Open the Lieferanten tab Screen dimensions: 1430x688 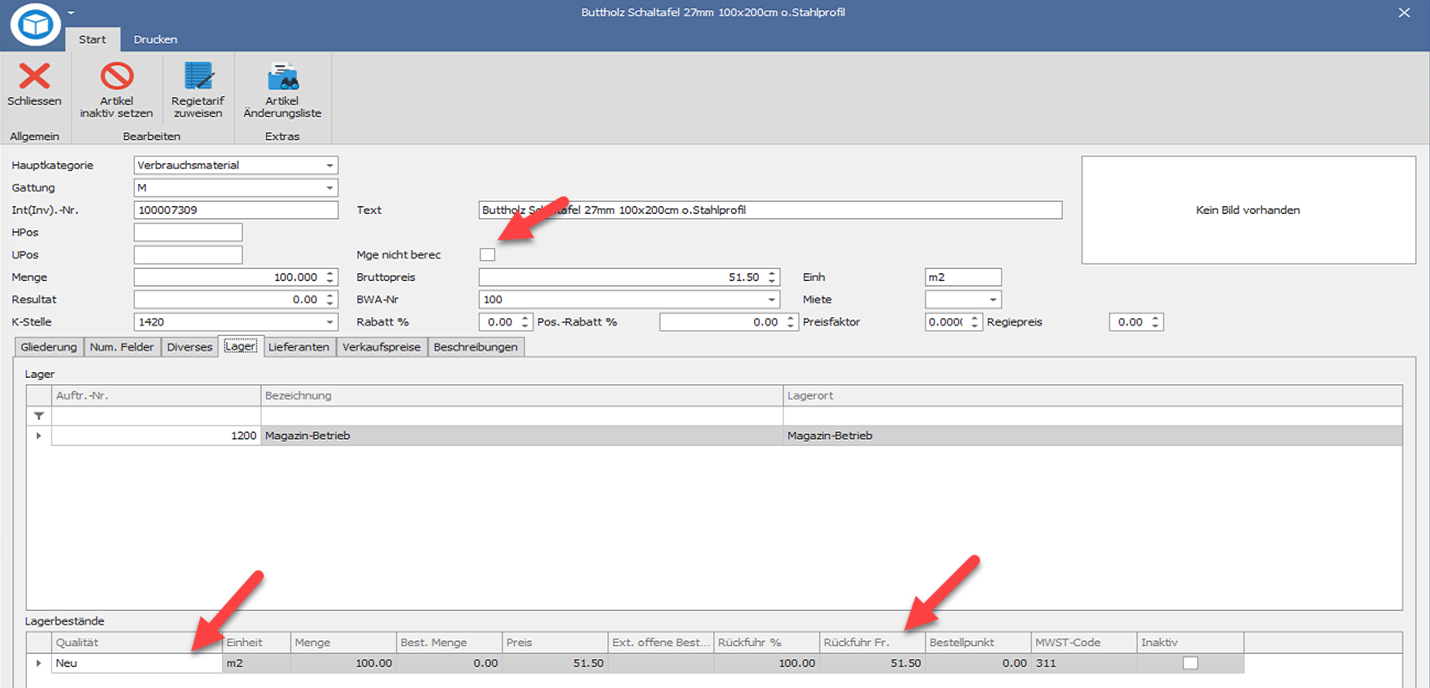pyautogui.click(x=299, y=347)
